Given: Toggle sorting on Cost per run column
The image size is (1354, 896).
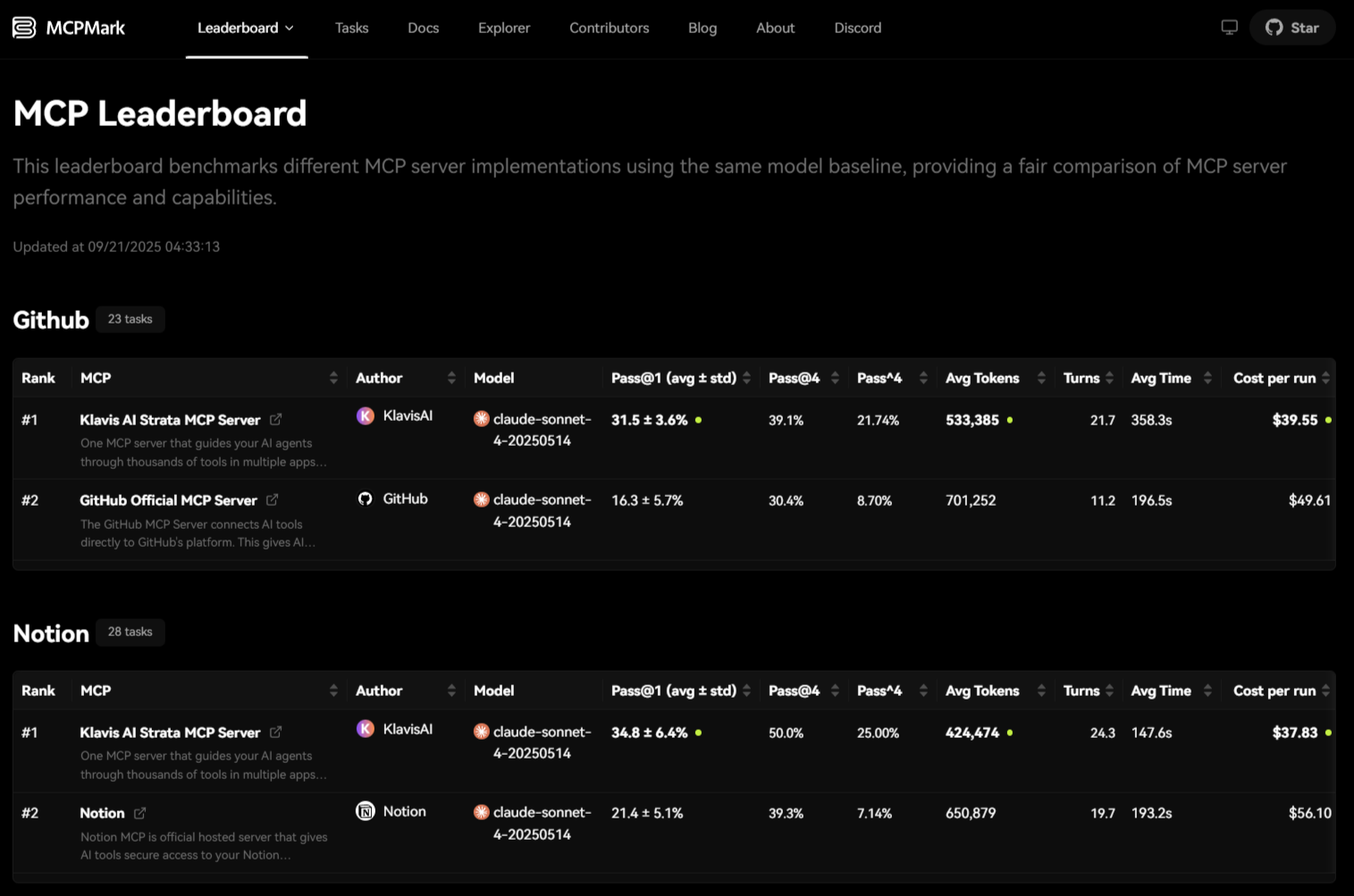Looking at the screenshot, I should (x=1328, y=377).
